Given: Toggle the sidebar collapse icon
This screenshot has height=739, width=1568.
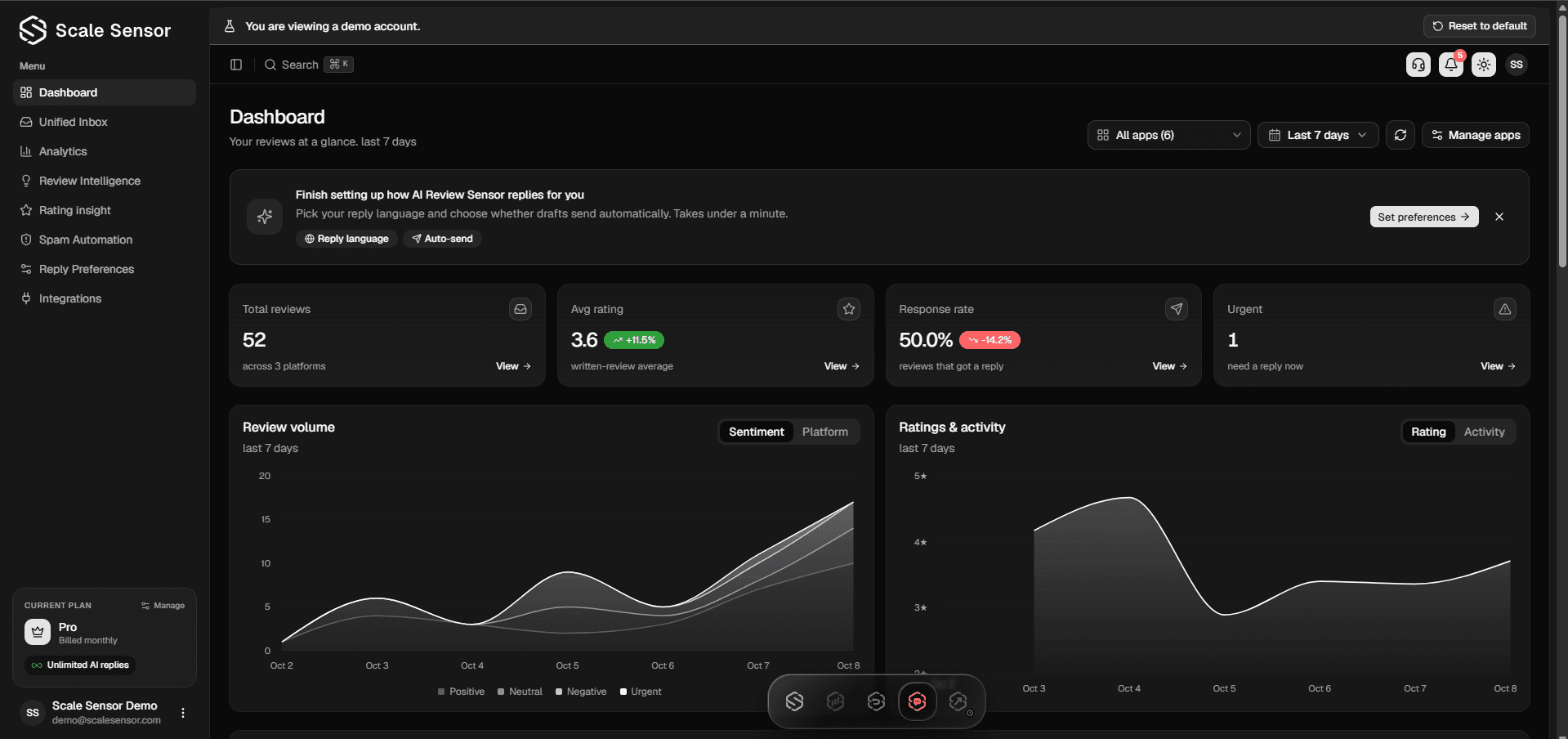Looking at the screenshot, I should point(236,65).
